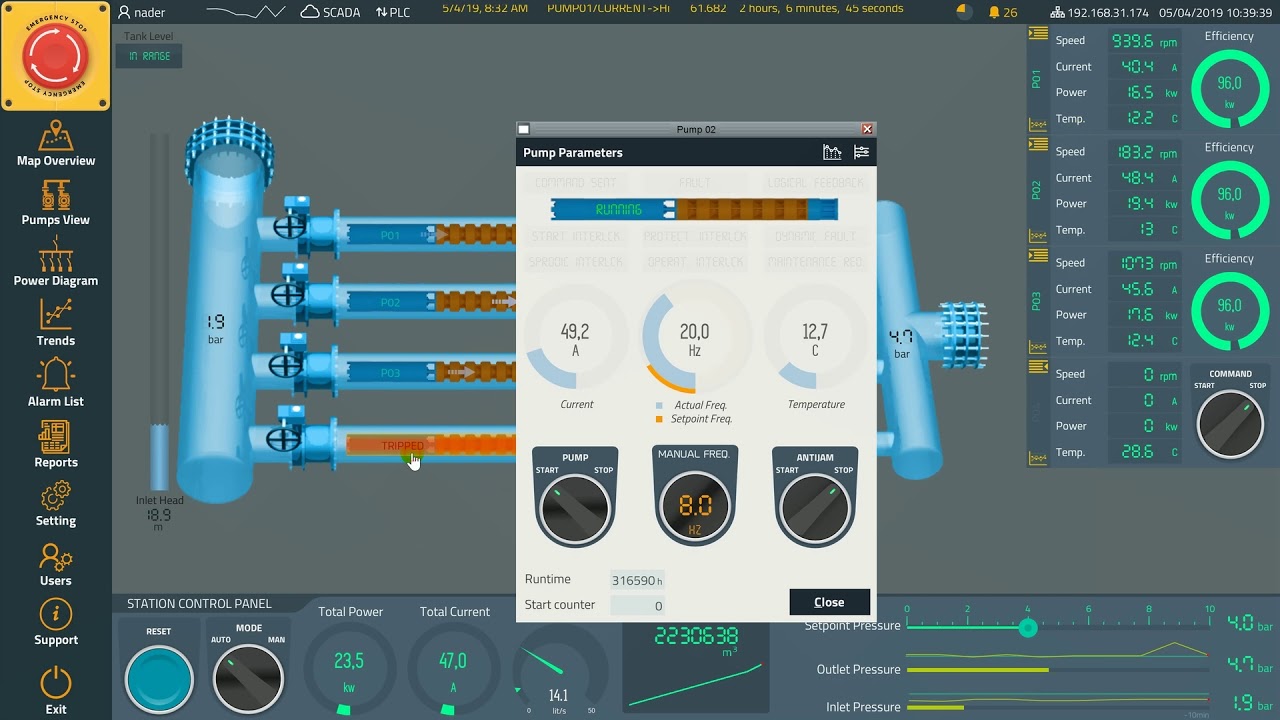Open pump trend chart icon in Pump Parameters
This screenshot has height=720, width=1280.
pos(832,152)
